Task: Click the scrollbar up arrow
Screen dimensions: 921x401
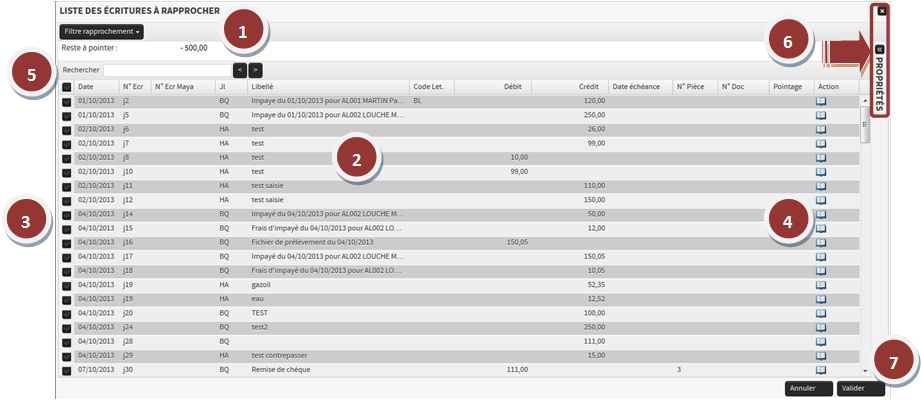Action: pyautogui.click(x=865, y=100)
